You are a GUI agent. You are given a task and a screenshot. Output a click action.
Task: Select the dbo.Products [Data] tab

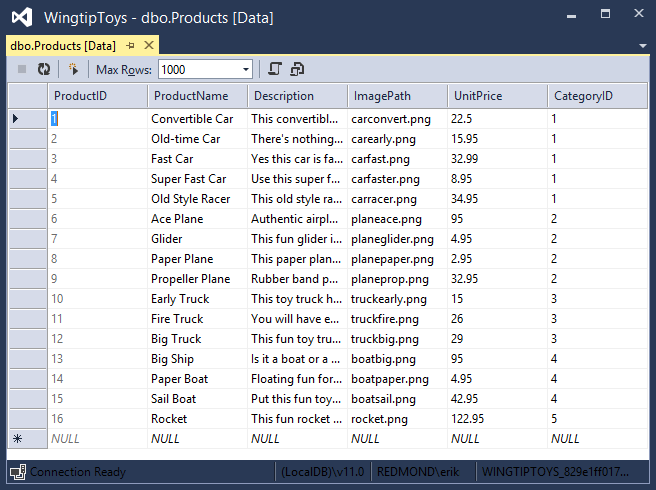click(x=62, y=46)
